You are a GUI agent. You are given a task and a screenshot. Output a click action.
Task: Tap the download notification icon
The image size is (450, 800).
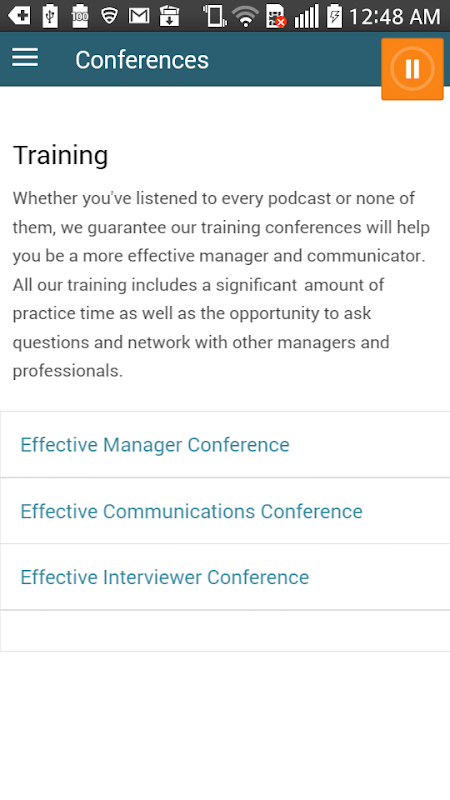(169, 16)
